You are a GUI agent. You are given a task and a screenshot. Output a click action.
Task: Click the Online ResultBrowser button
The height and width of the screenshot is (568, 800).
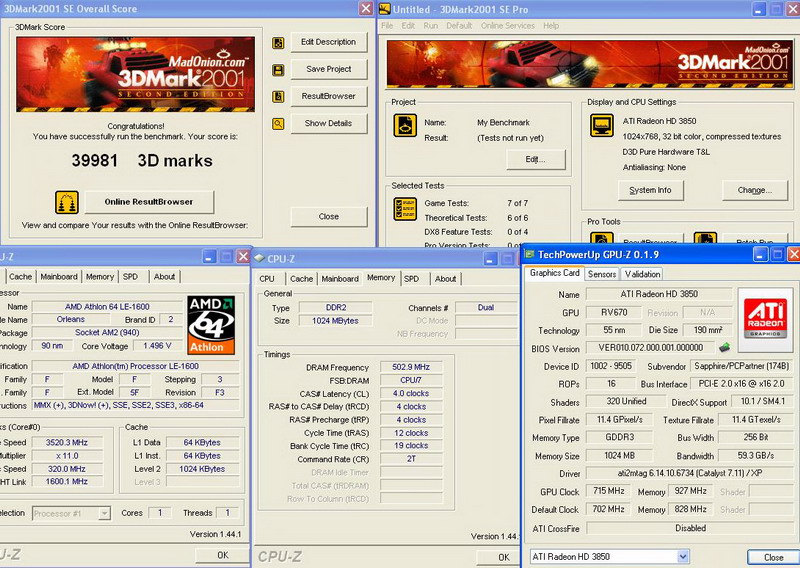click(x=149, y=202)
